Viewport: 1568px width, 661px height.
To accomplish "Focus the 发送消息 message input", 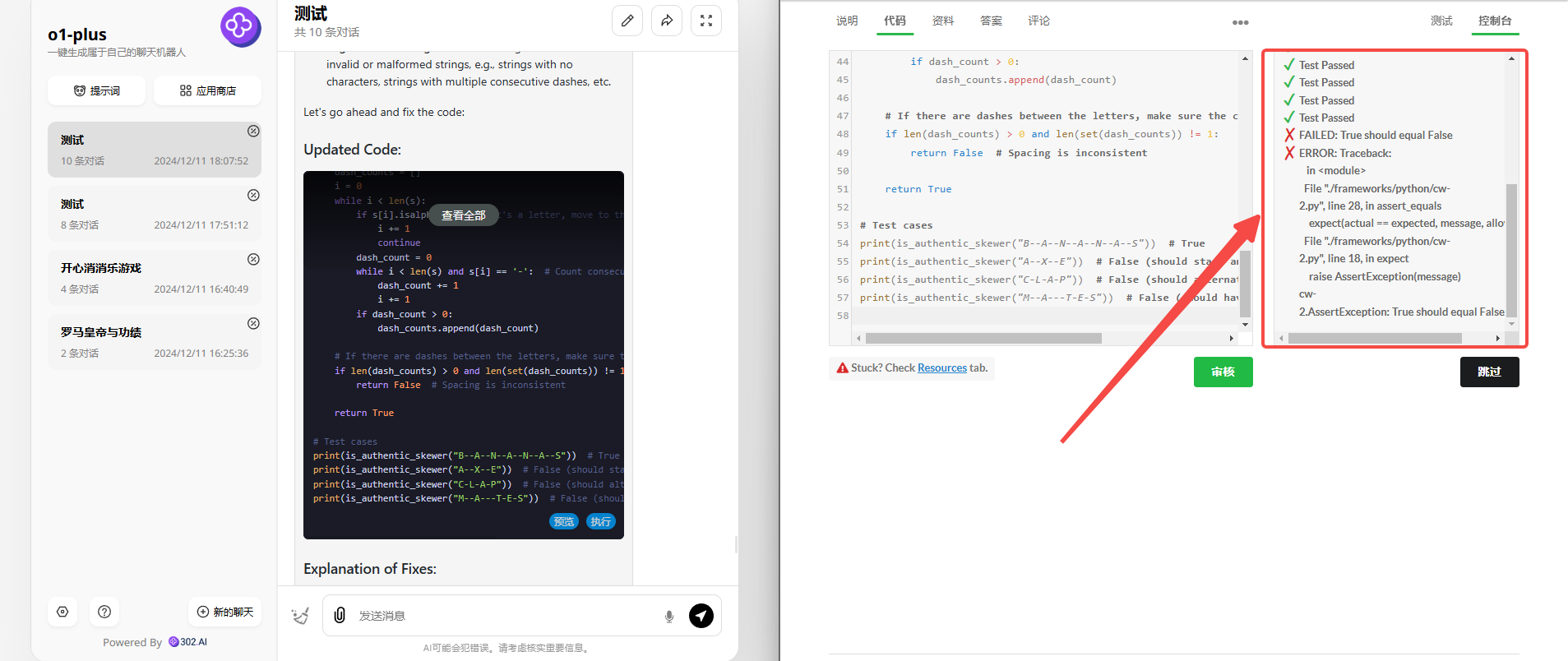I will point(506,616).
